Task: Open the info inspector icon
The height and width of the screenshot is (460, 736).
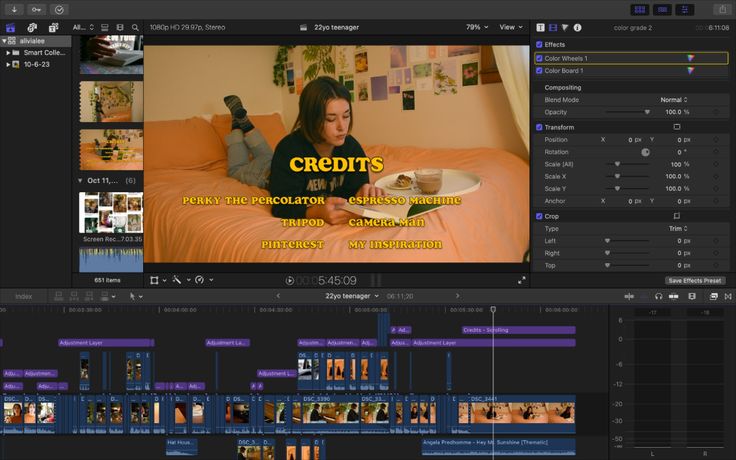Action: click(577, 28)
